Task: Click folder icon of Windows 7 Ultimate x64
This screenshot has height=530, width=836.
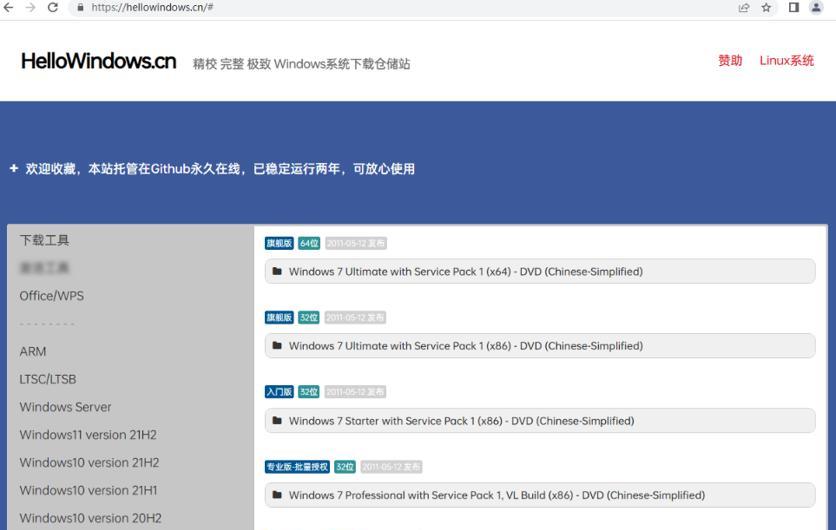Action: click(277, 271)
